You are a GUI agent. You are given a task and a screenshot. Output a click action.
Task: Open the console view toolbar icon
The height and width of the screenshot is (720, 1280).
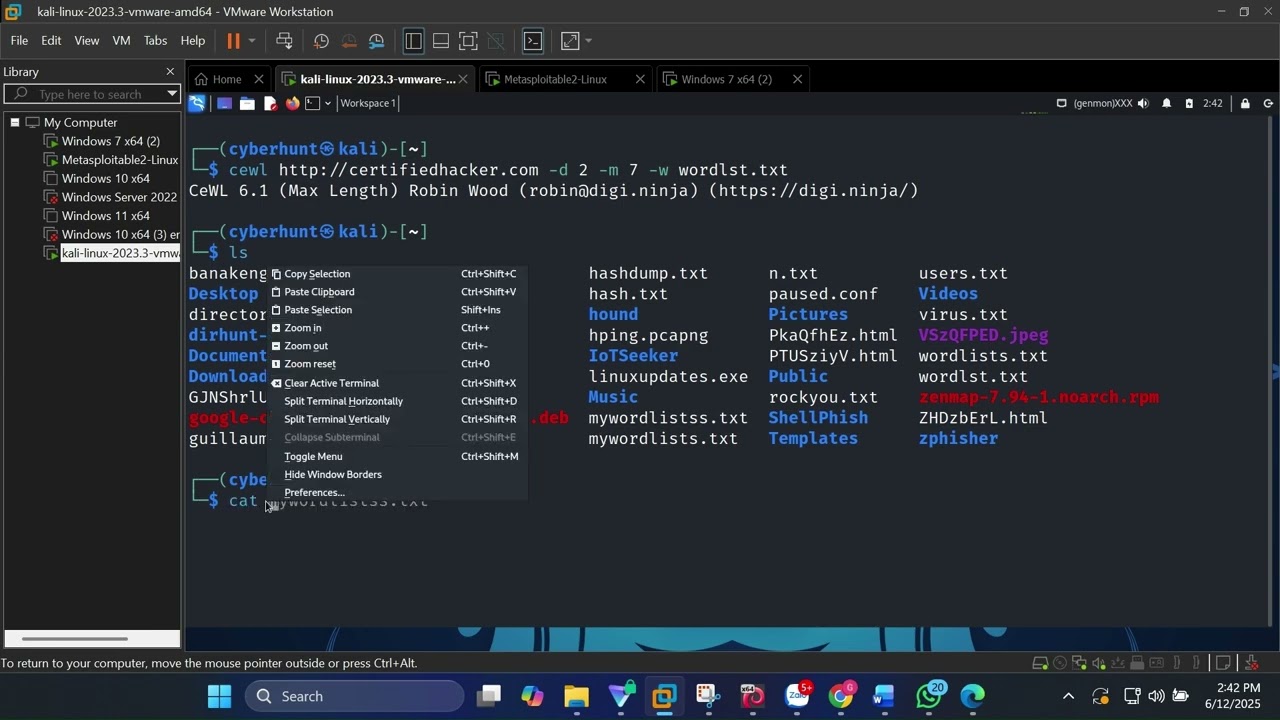pos(533,41)
